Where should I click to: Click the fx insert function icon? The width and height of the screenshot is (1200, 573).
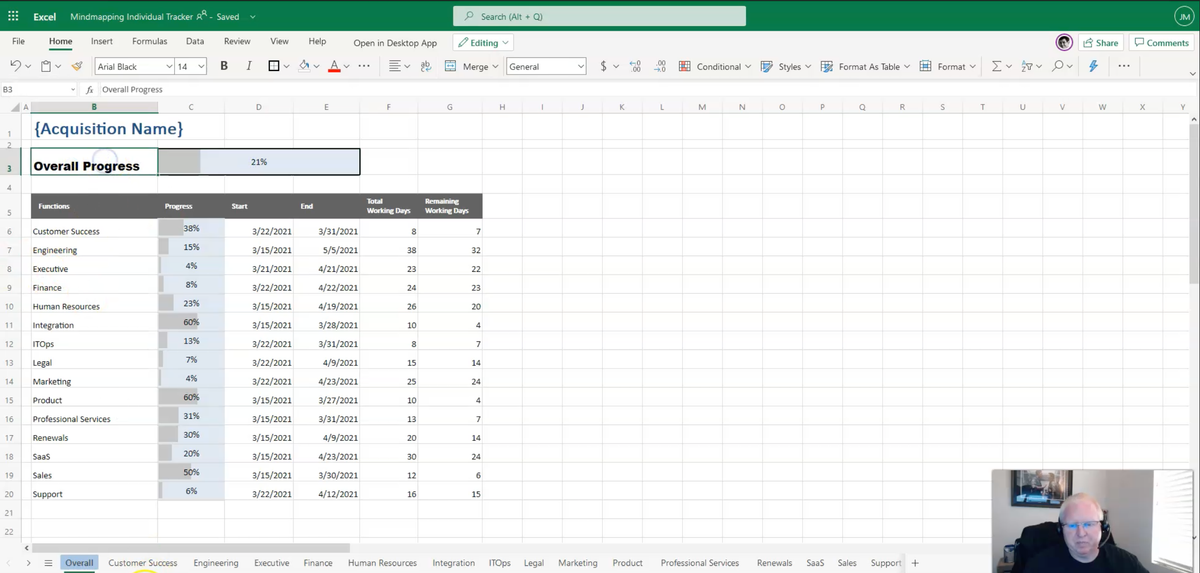point(90,90)
